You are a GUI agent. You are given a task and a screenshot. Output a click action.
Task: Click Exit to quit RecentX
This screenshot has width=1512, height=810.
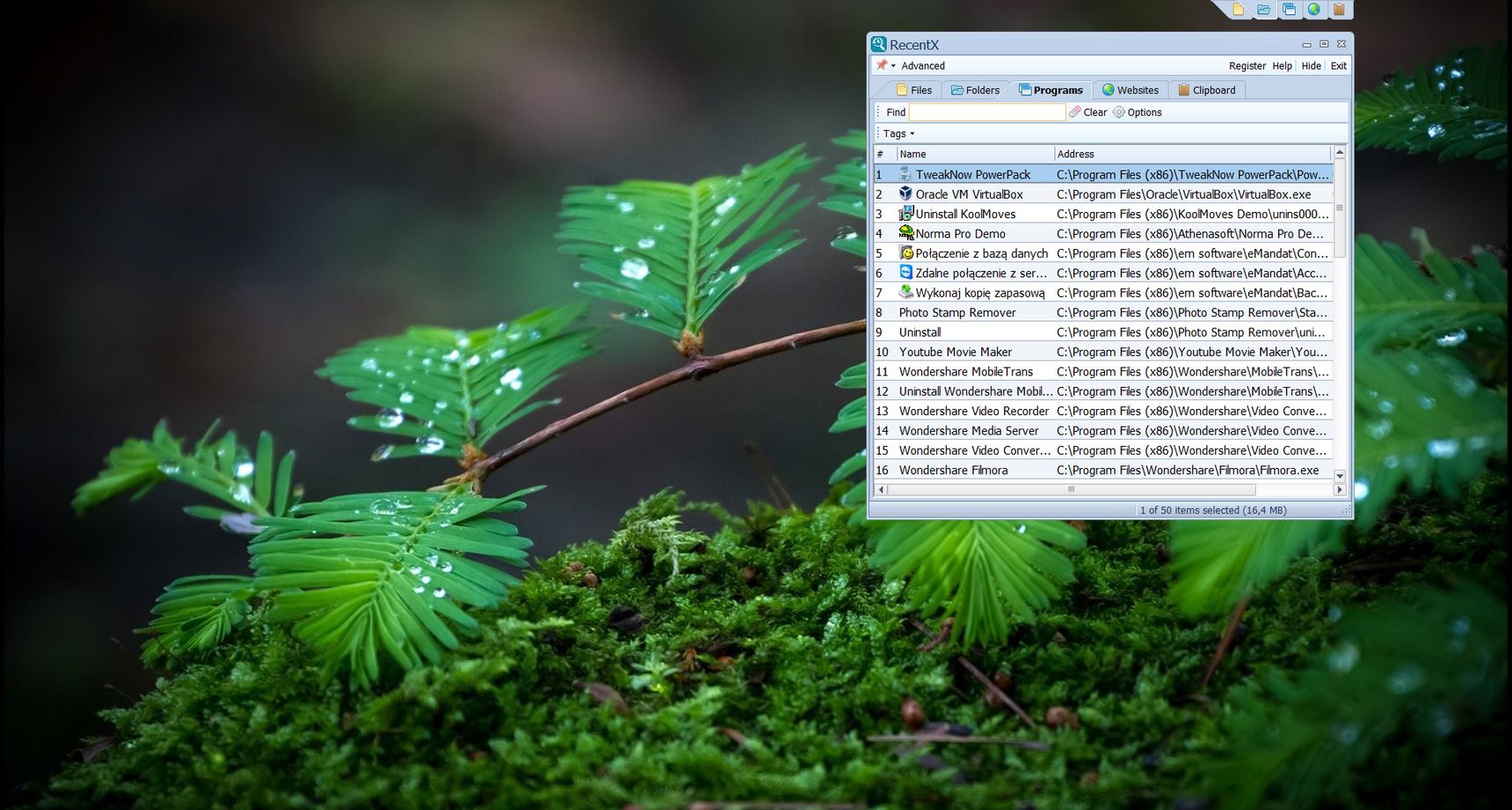[1338, 66]
